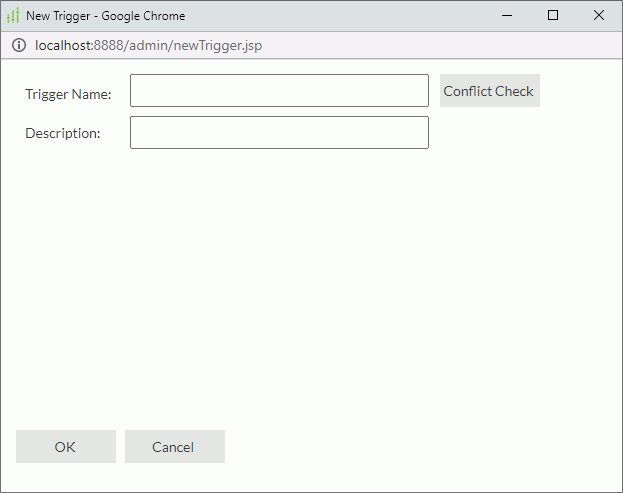
Task: View site information icon beside URL
Action: coord(19,46)
